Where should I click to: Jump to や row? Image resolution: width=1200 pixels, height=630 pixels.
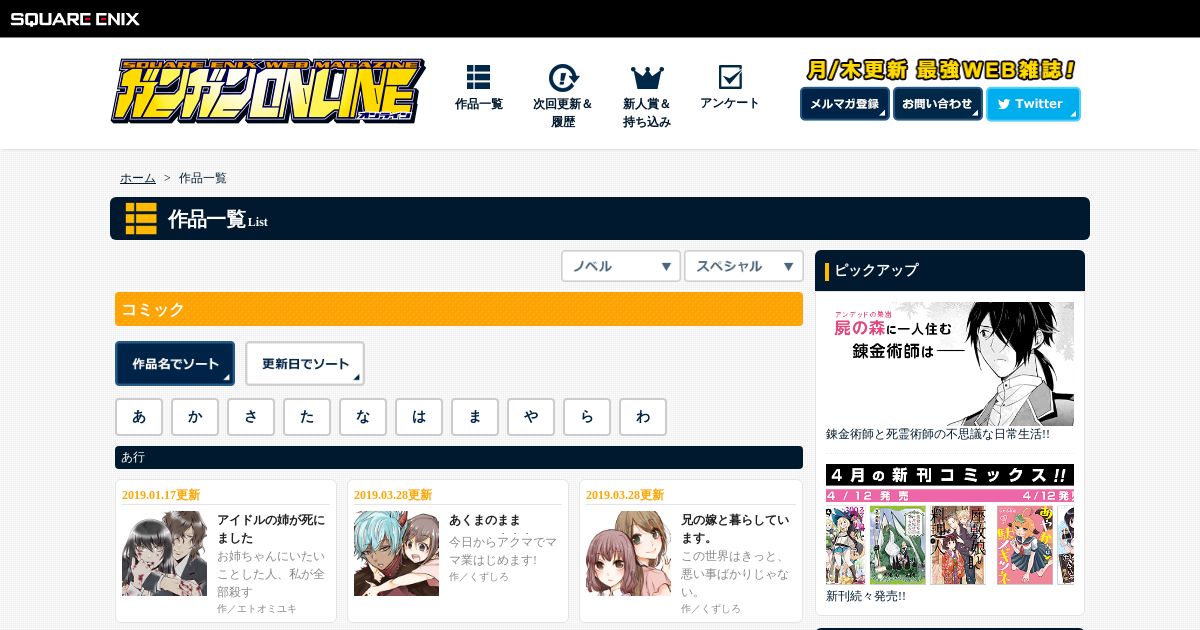click(531, 417)
